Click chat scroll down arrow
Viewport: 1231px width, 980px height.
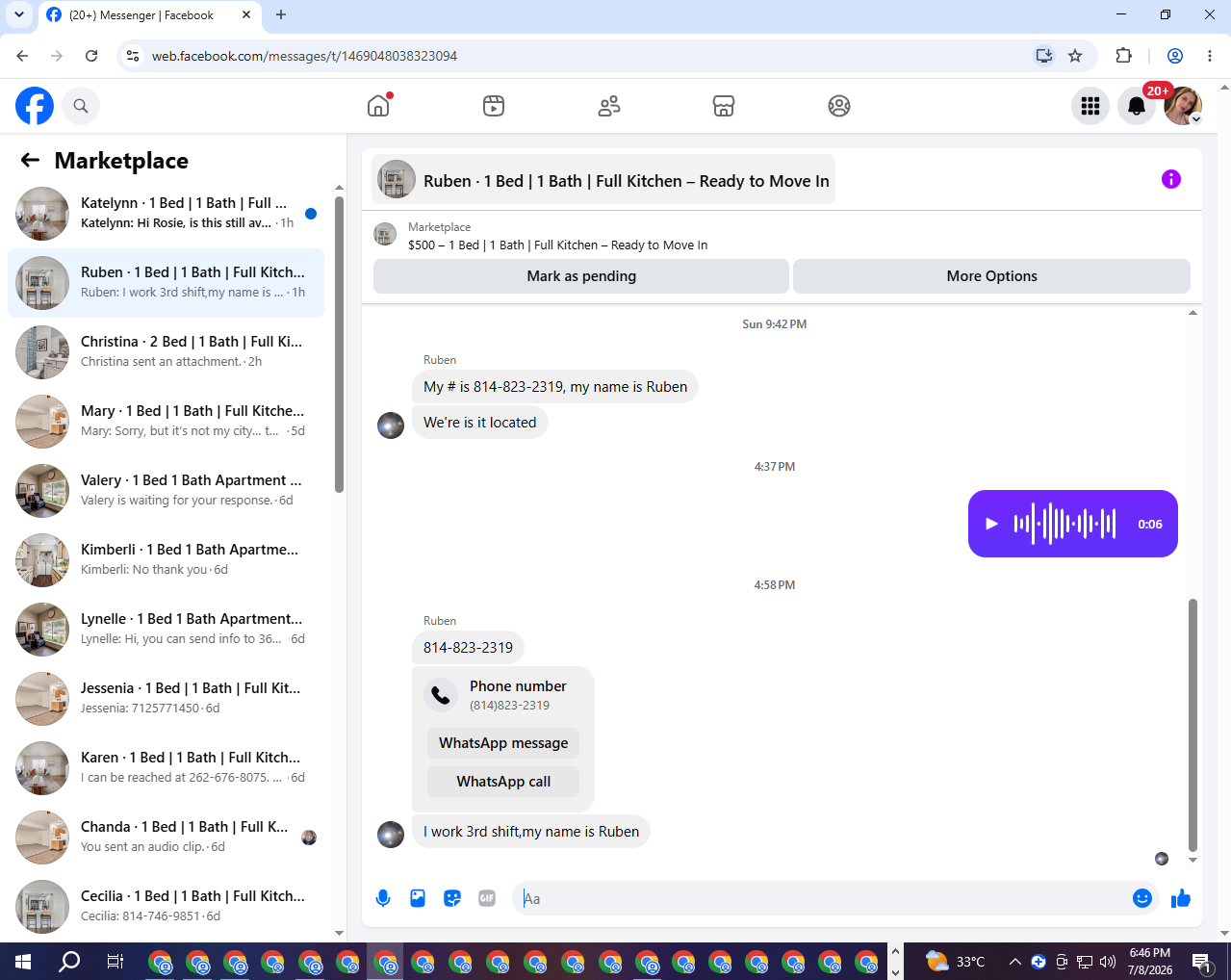[1193, 861]
